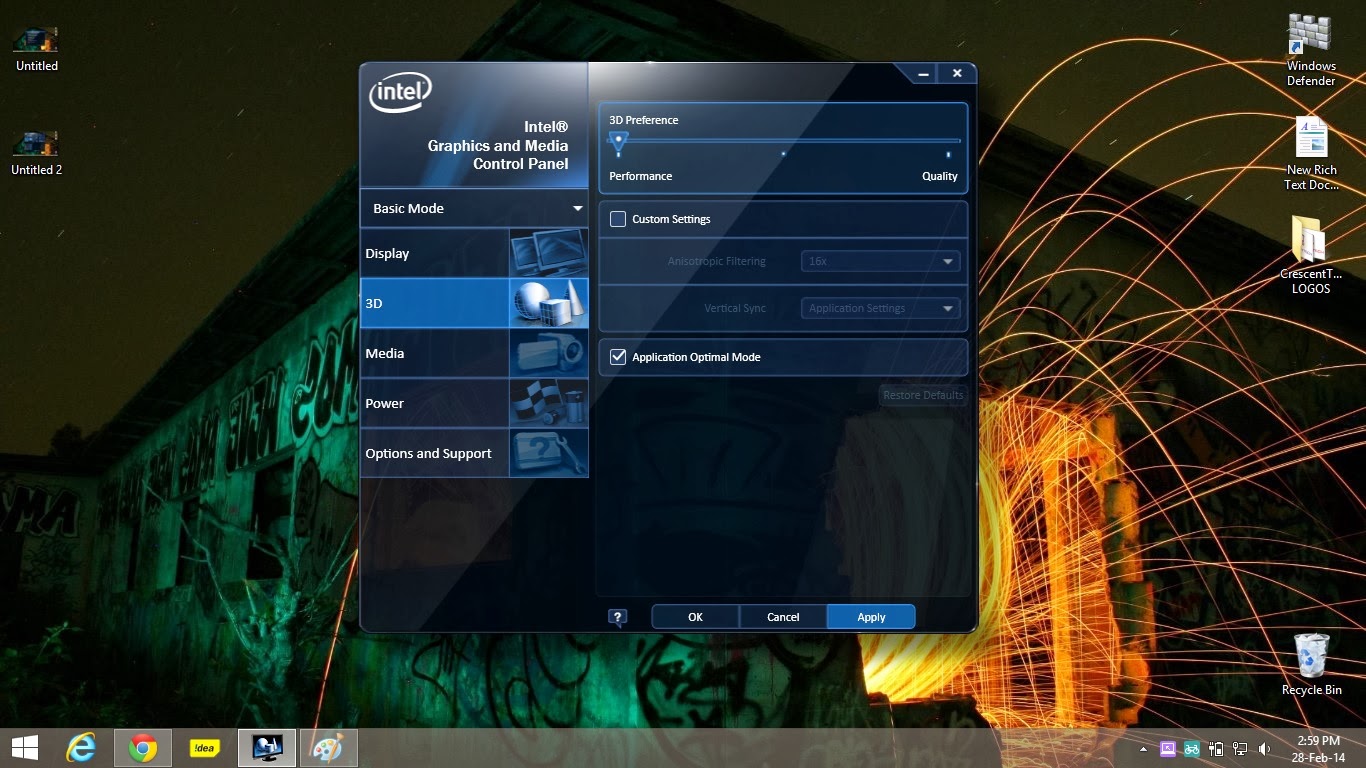Viewport: 1366px width, 768px height.
Task: Select the Power checkered-flag icon
Action: (x=547, y=402)
